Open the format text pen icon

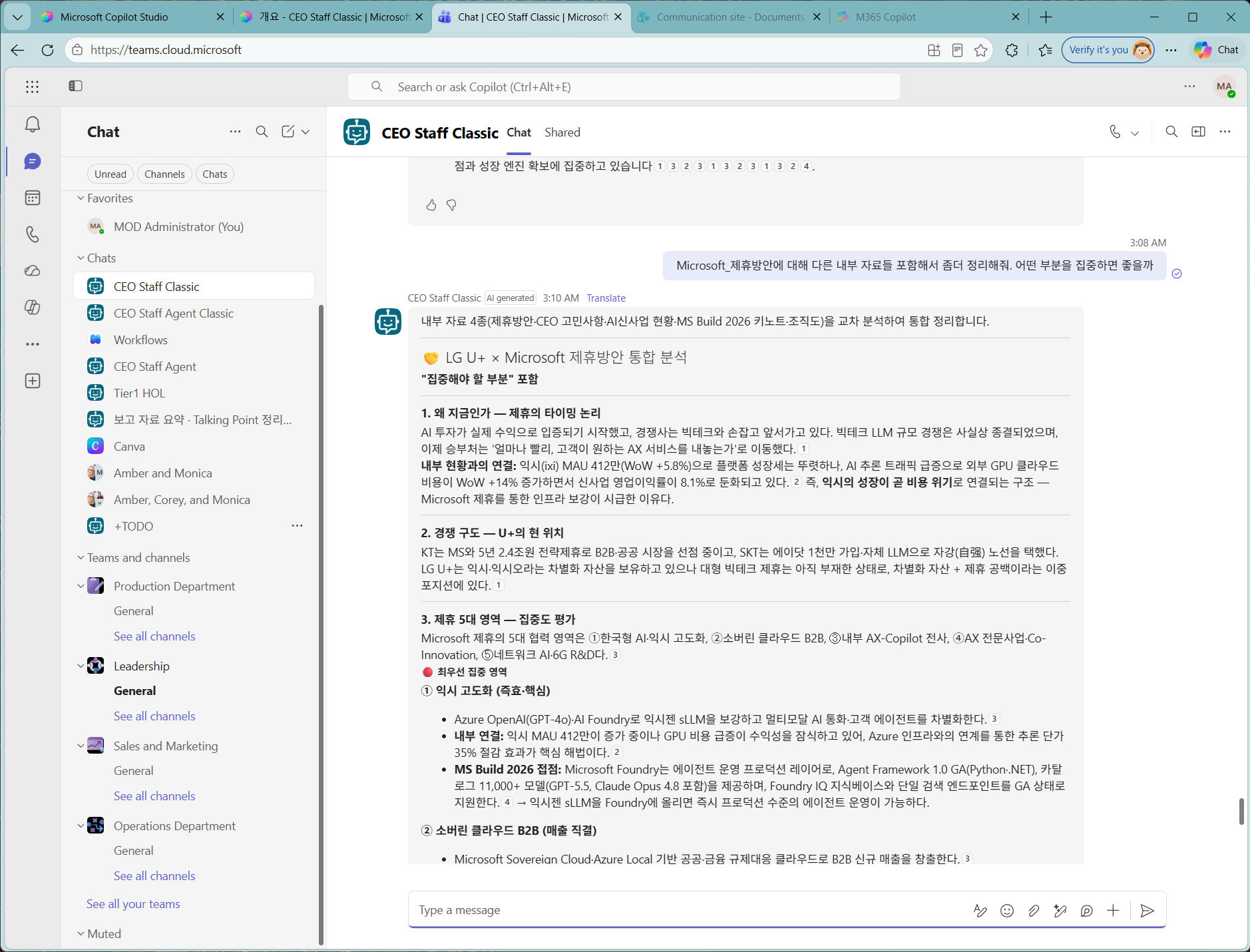coord(980,911)
